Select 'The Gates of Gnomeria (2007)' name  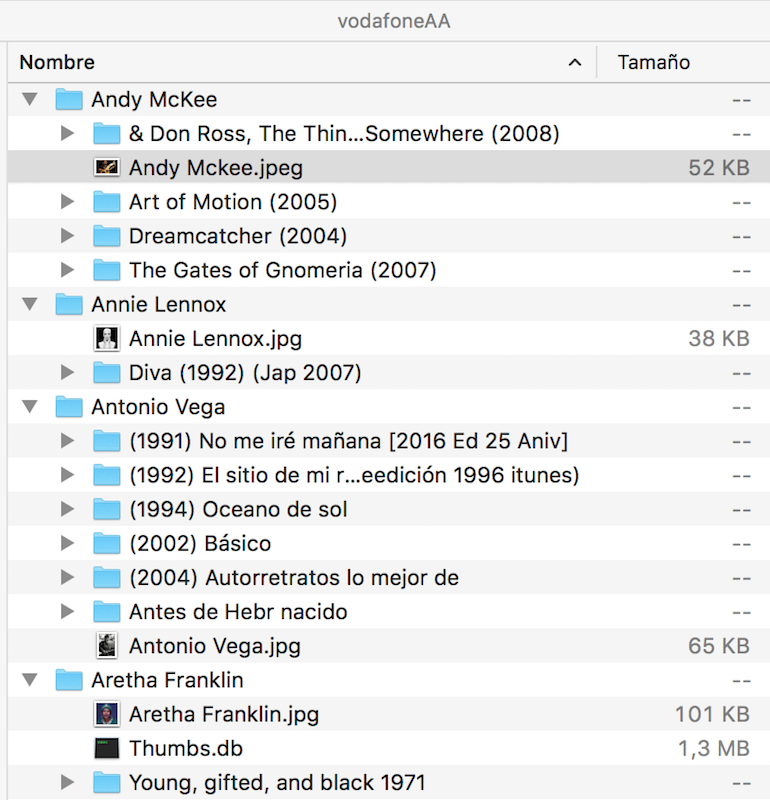(283, 270)
